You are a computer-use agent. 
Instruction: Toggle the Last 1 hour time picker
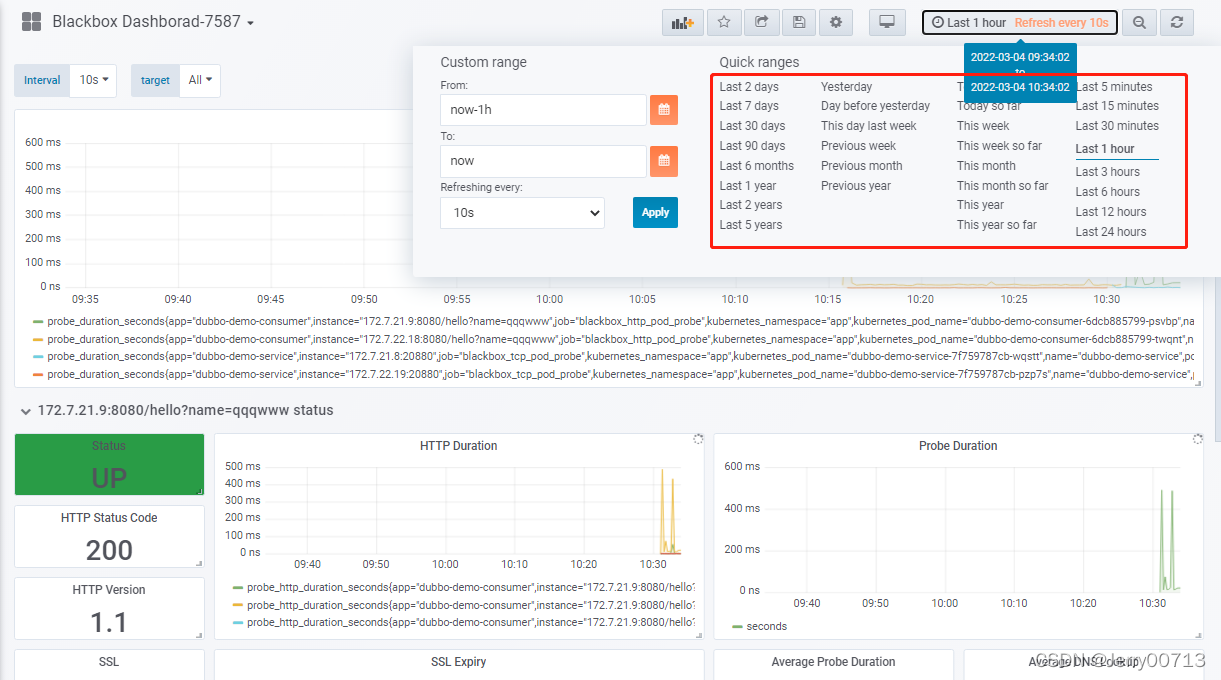click(1019, 22)
